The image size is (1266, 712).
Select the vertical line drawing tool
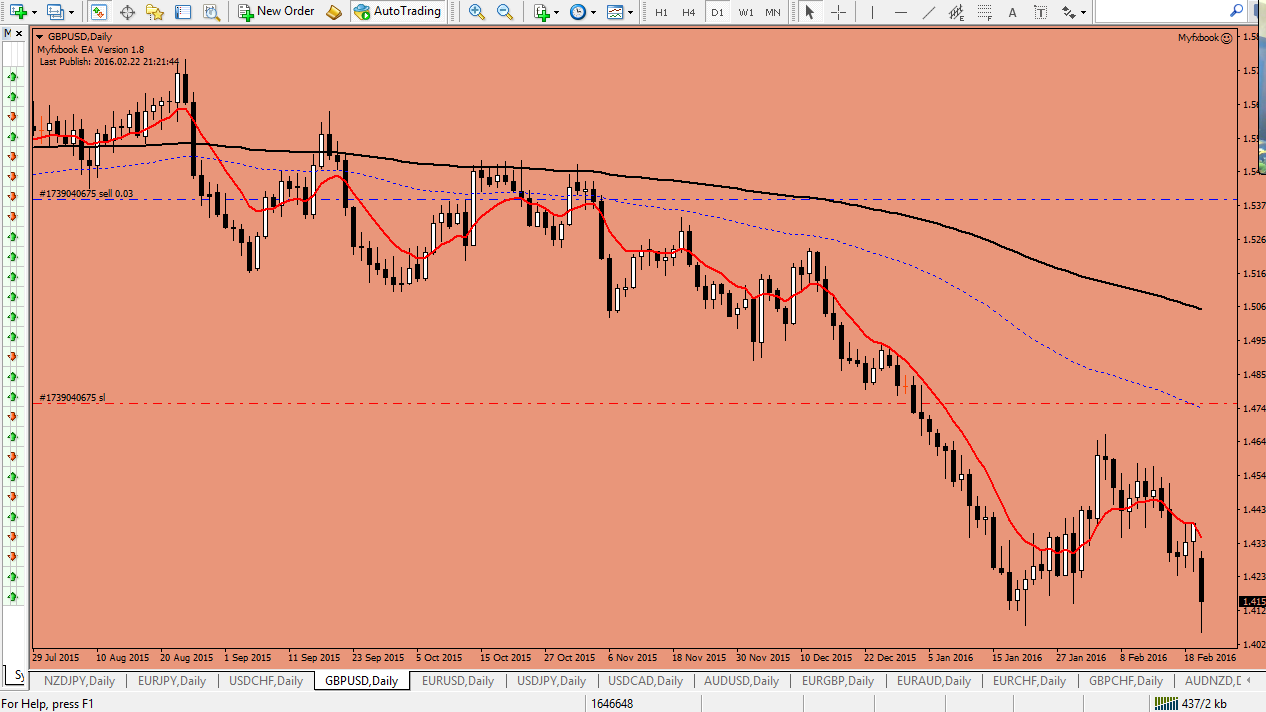873,12
